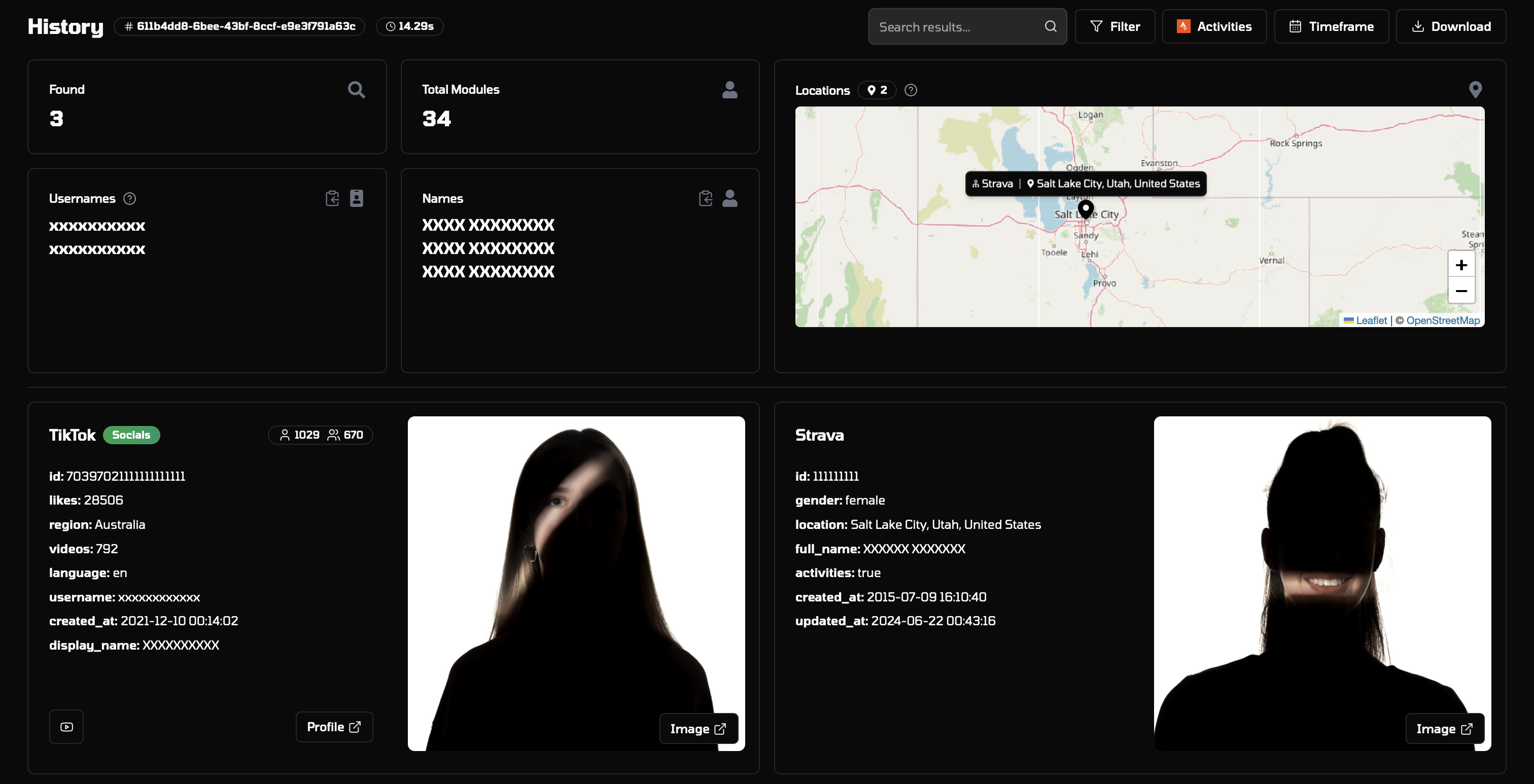Open the TikTok Profile link

click(334, 727)
